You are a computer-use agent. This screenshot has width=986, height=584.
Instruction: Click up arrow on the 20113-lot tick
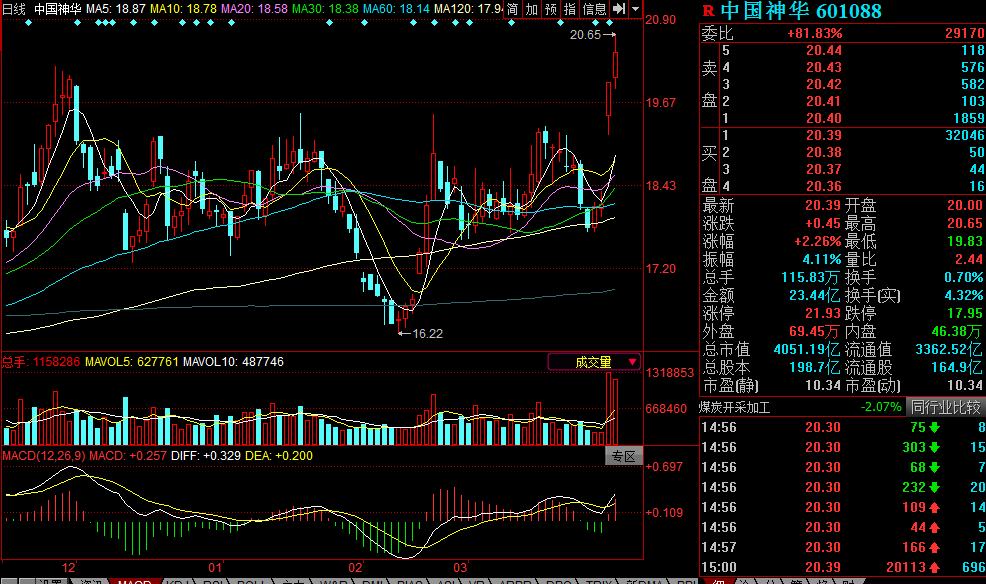[x=934, y=568]
